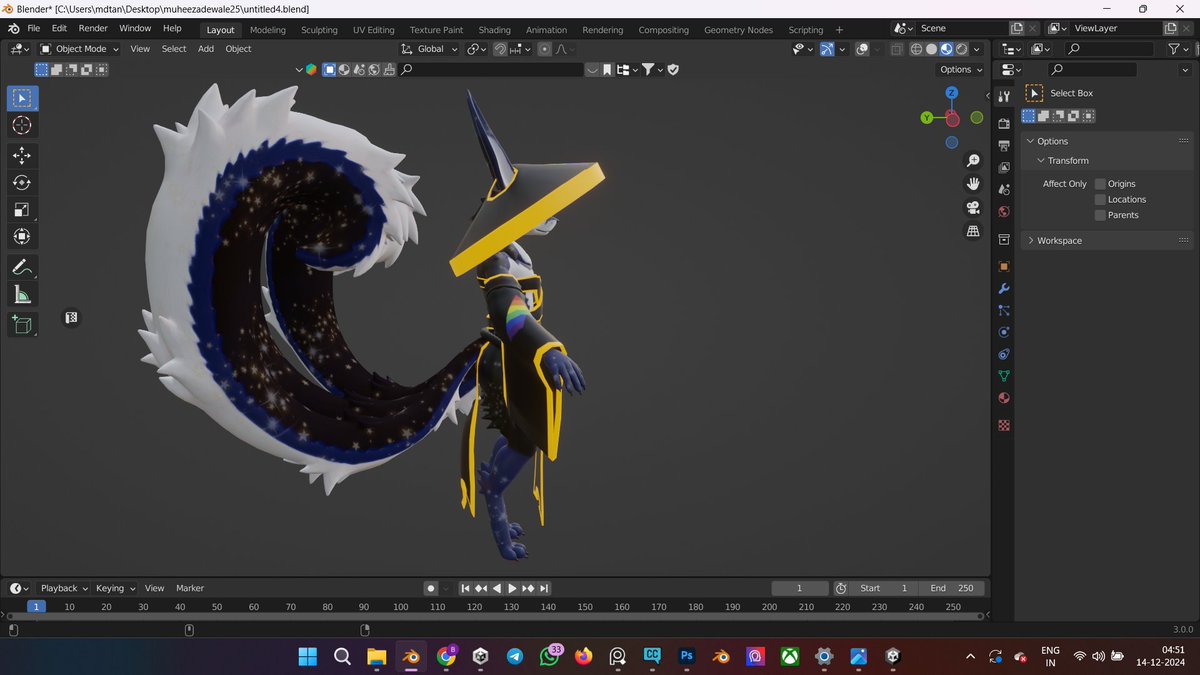
Task: Open the Texture properties checker tab
Action: [x=1004, y=425]
